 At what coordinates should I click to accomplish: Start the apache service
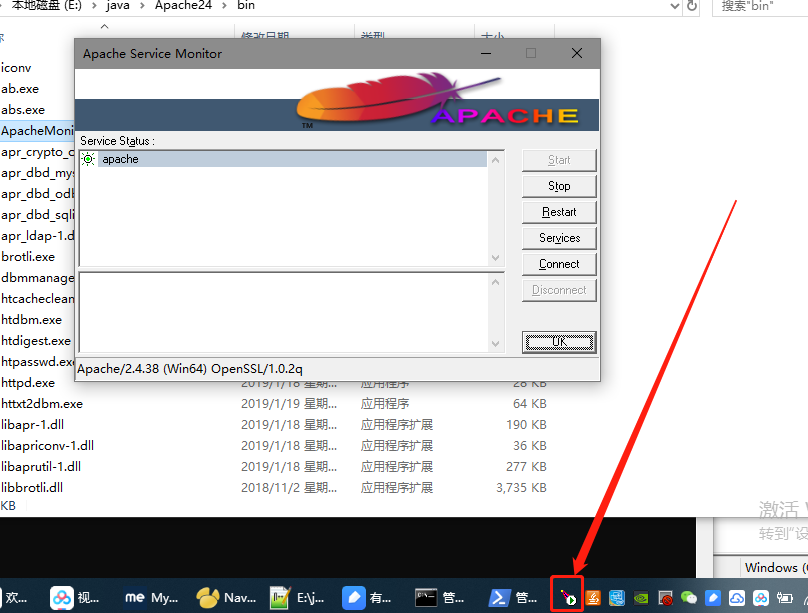558,159
